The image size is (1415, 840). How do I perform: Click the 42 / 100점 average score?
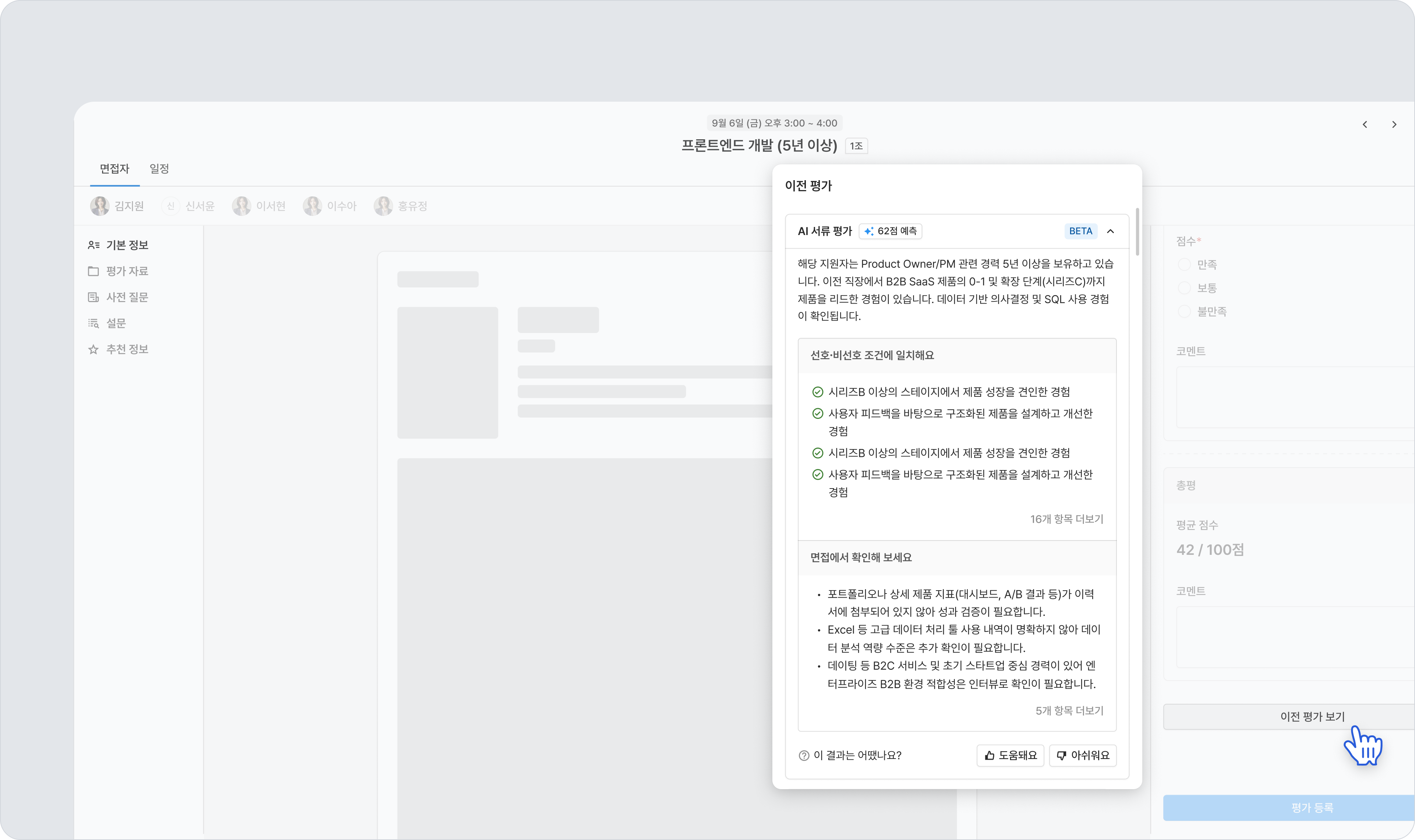[x=1210, y=550]
